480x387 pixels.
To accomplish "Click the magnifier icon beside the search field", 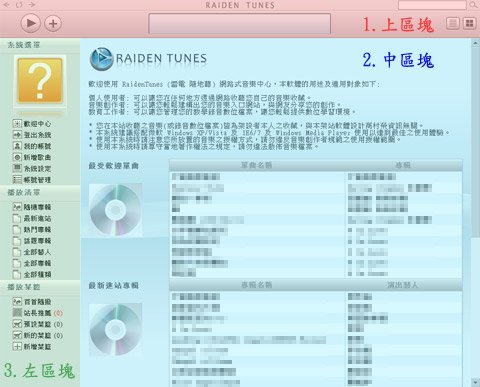I will click(473, 5).
